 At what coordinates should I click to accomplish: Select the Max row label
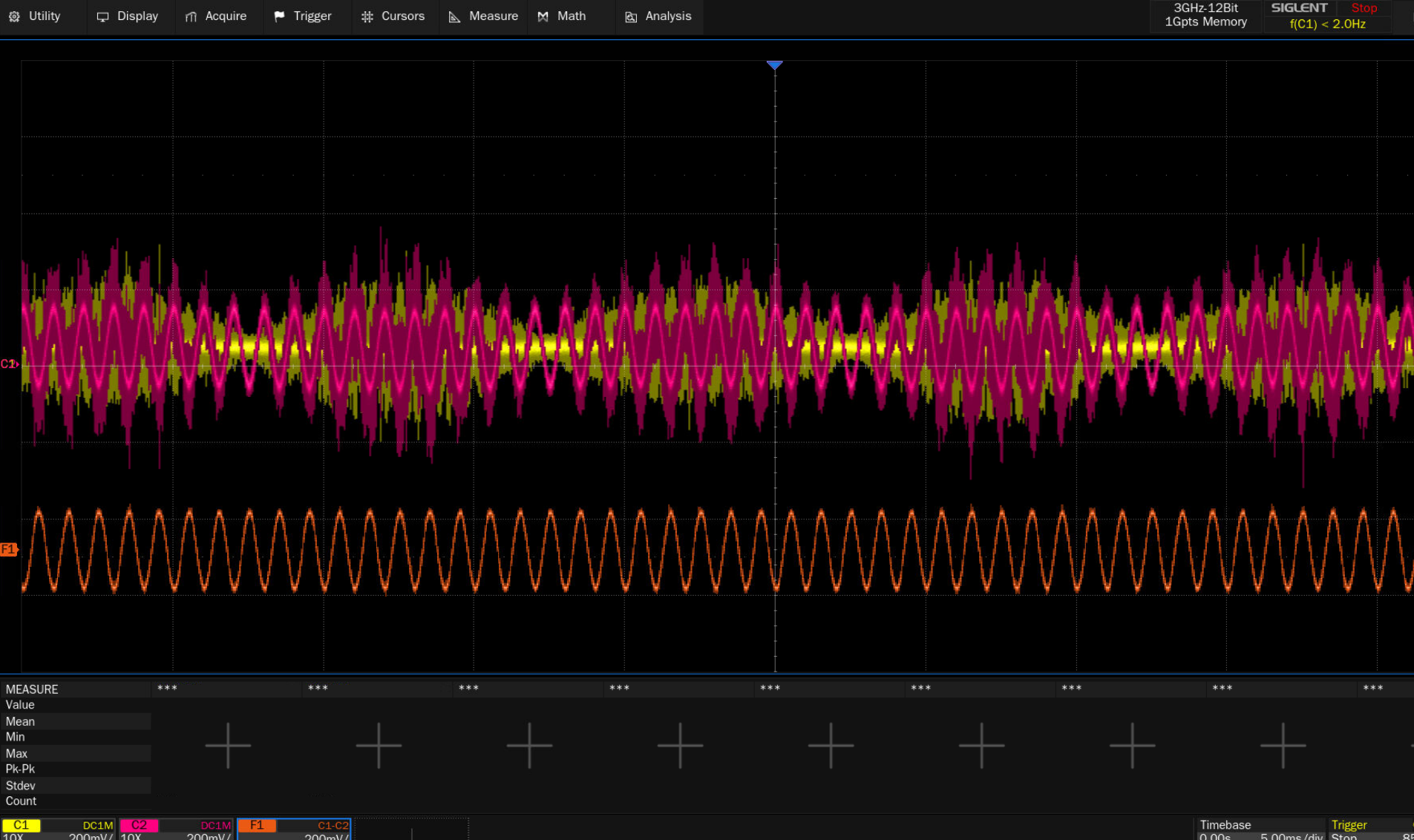pos(16,753)
